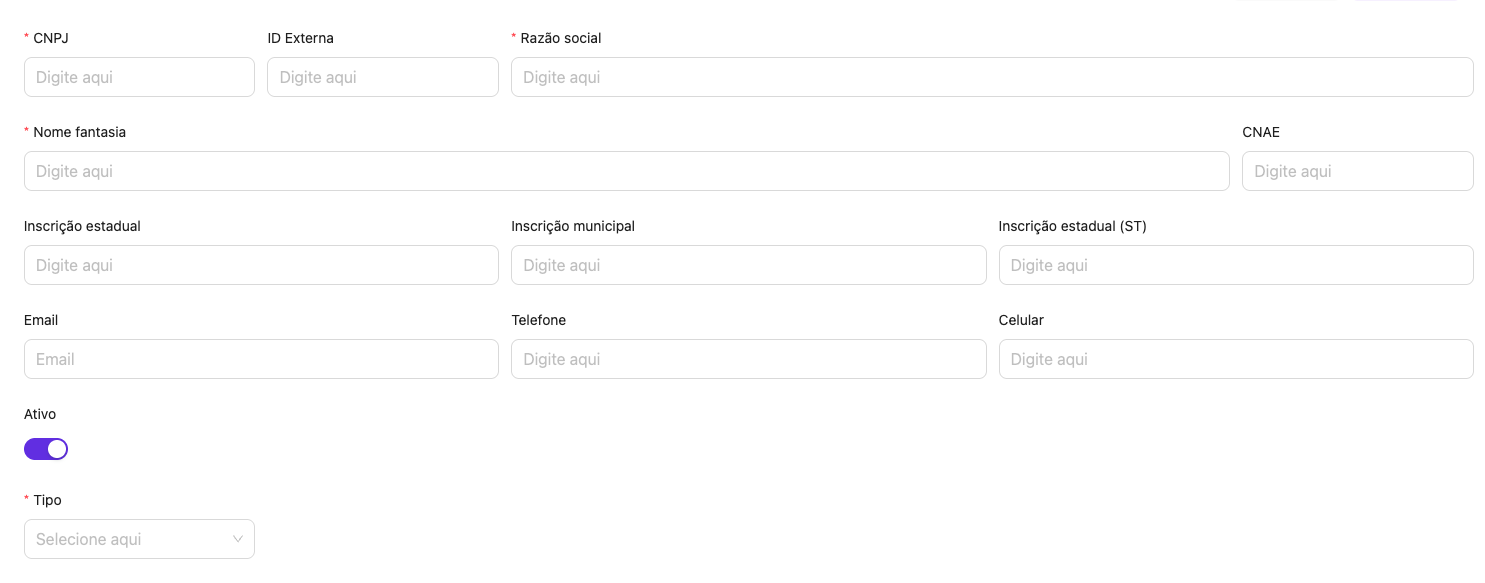This screenshot has width=1485, height=583.
Task: Click the 'Telefone' label text
Action: point(538,320)
